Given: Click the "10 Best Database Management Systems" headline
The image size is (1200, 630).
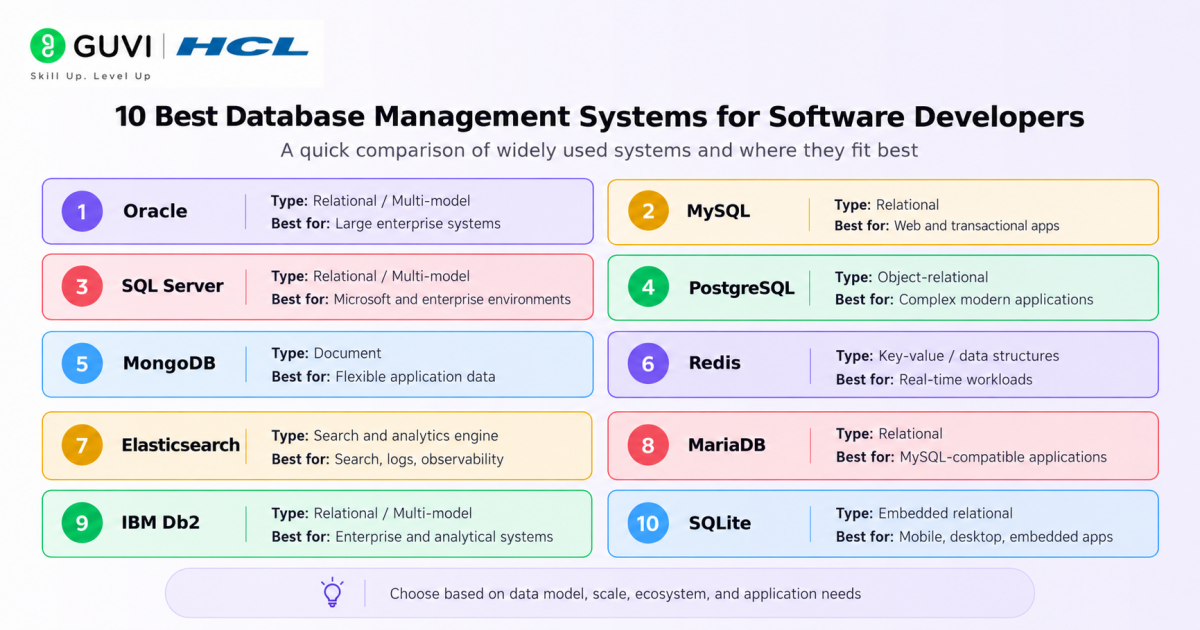Looking at the screenshot, I should 600,116.
